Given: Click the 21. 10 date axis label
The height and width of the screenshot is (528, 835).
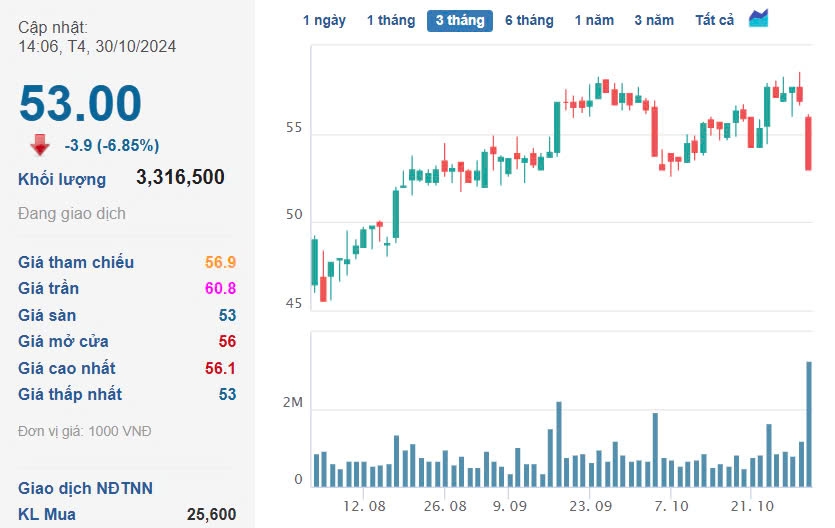Looking at the screenshot, I should (x=752, y=506).
